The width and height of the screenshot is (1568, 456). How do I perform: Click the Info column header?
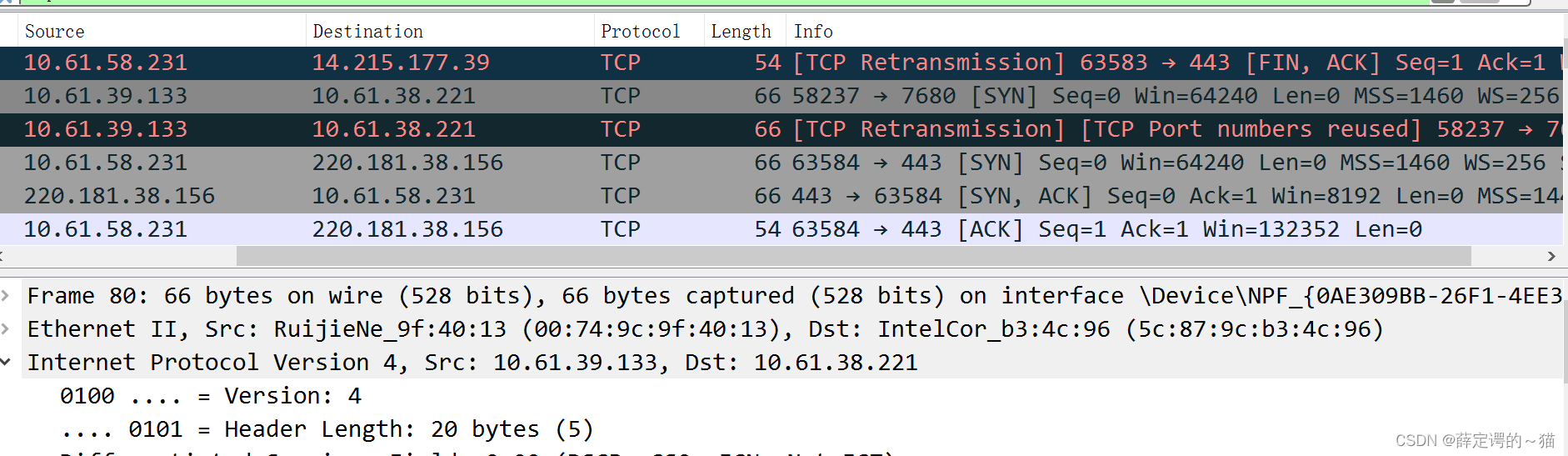(1175, 32)
